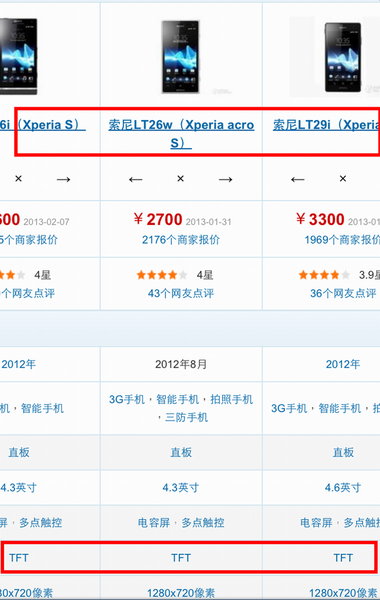Move the Xperia S column right using its arrow
Screen dimensions: 380x600
point(64,179)
